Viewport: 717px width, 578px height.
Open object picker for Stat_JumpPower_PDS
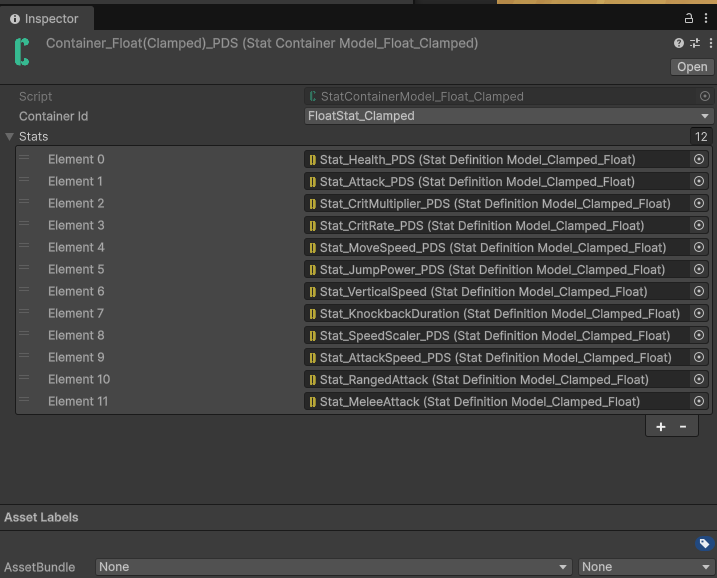(x=699, y=269)
